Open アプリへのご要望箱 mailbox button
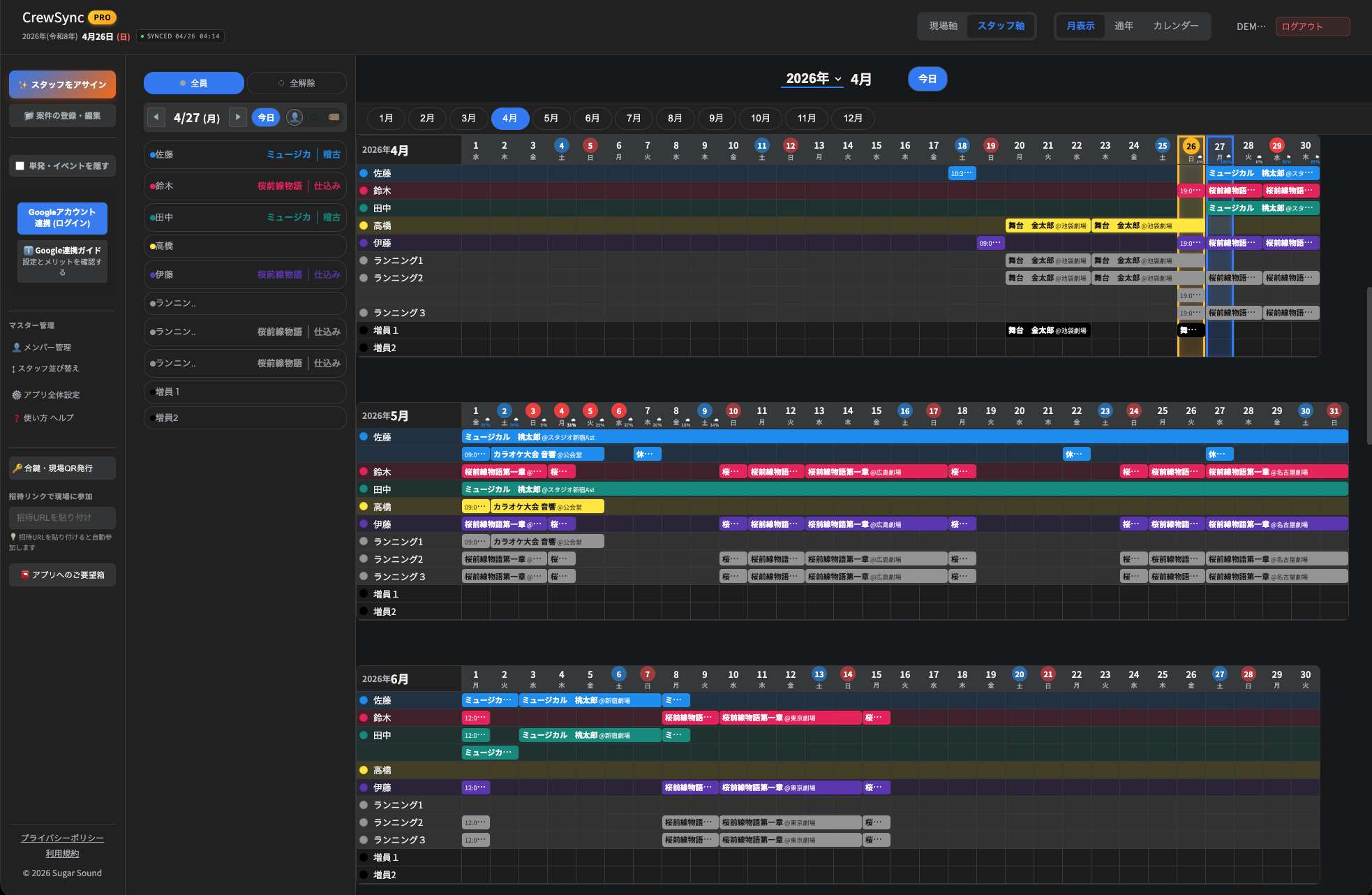This screenshot has width=1372, height=895. pyautogui.click(x=62, y=575)
